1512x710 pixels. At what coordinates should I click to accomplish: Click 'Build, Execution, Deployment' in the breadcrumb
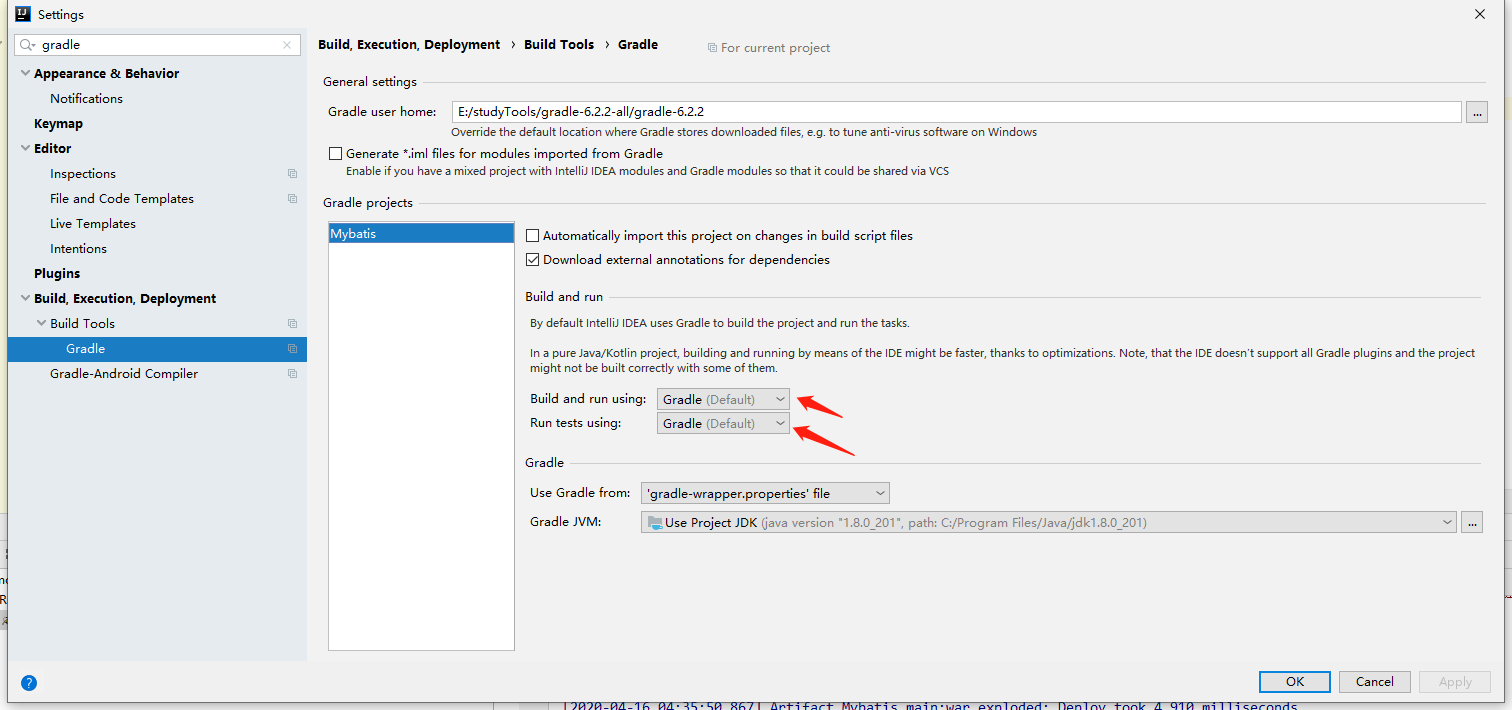409,45
